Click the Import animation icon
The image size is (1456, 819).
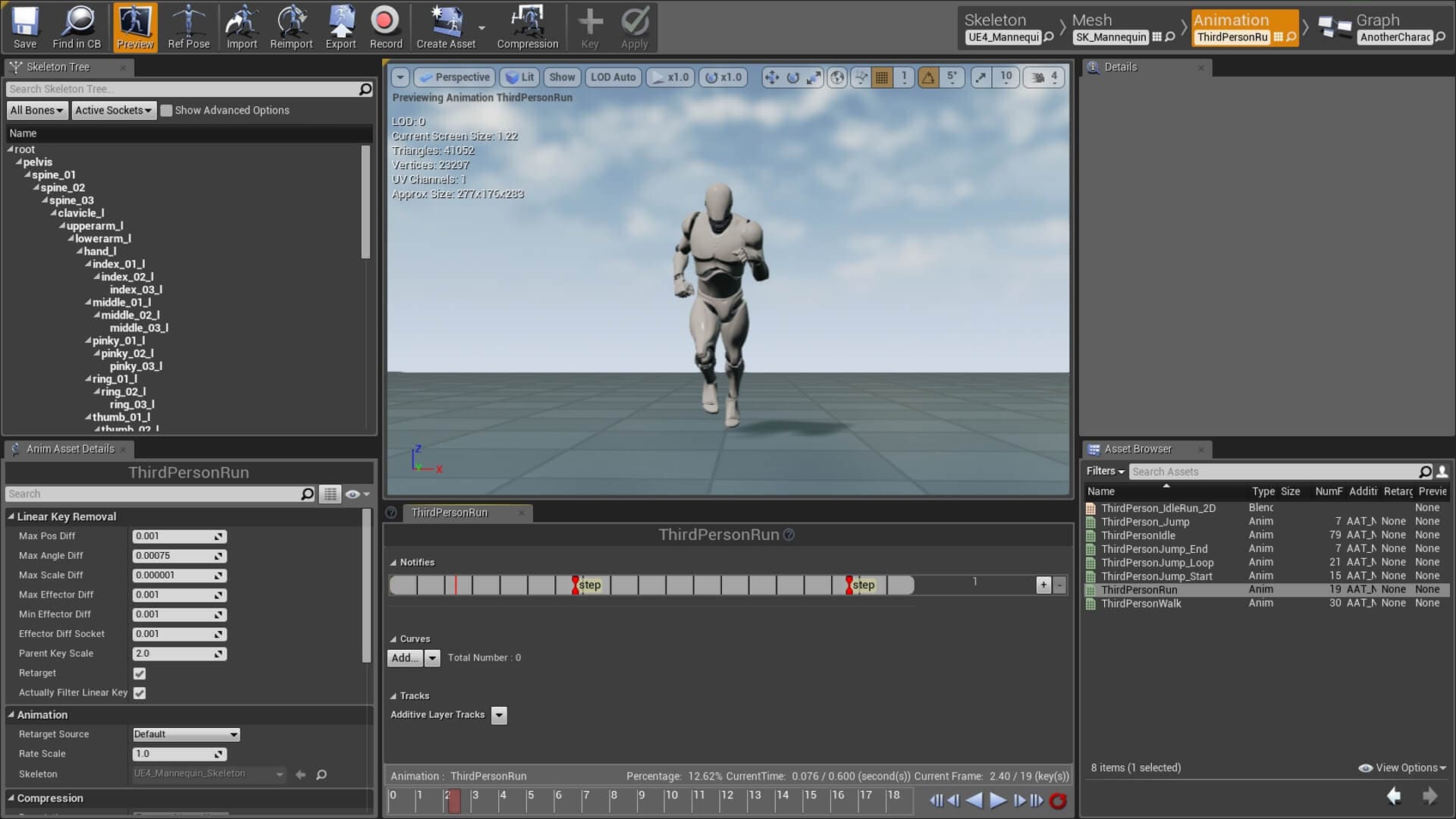click(x=242, y=27)
